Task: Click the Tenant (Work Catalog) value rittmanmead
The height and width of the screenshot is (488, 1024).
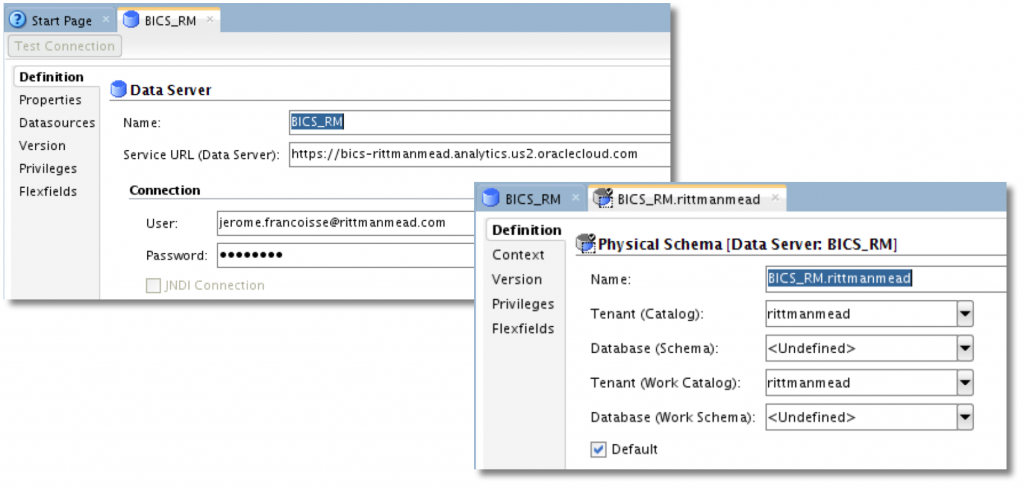Action: [809, 383]
